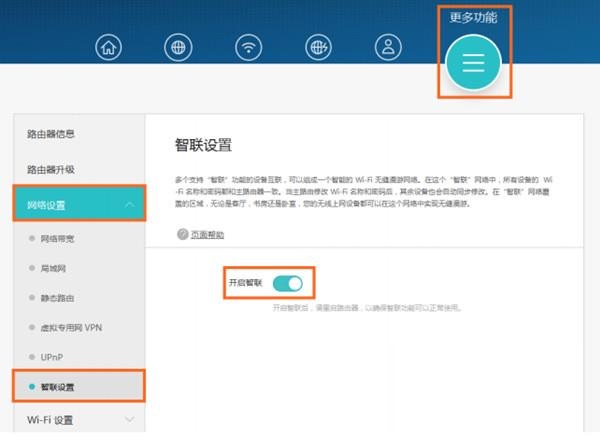Go to 静态路由 settings
The image size is (600, 436).
pos(58,298)
